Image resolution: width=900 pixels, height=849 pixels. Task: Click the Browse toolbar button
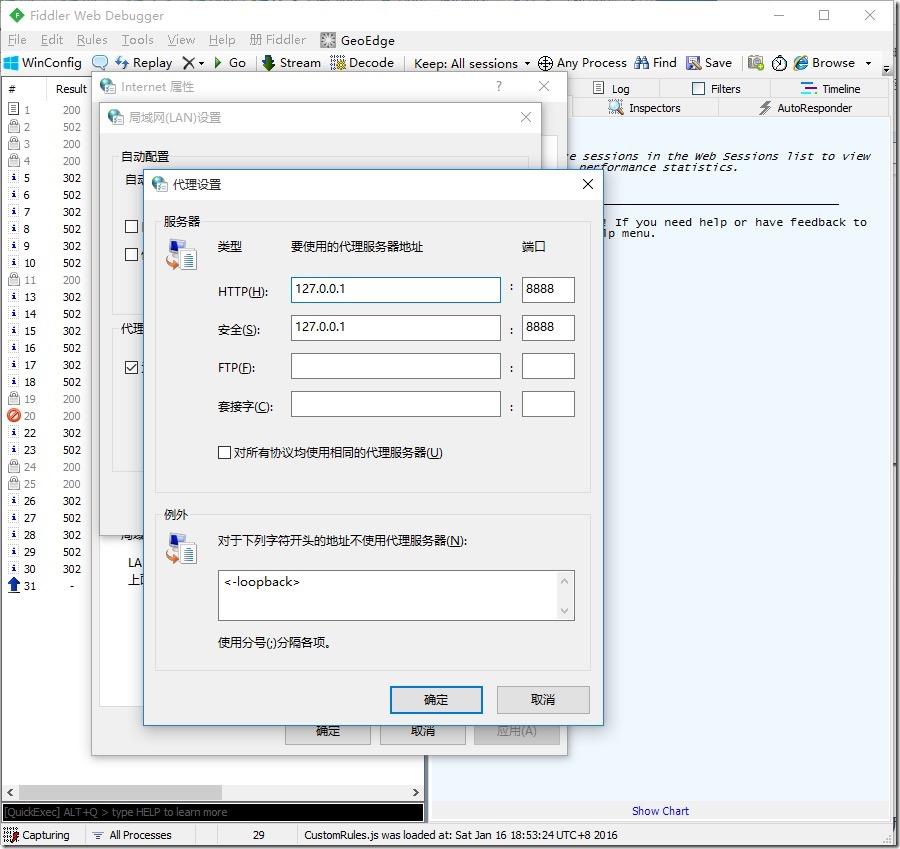click(x=825, y=63)
